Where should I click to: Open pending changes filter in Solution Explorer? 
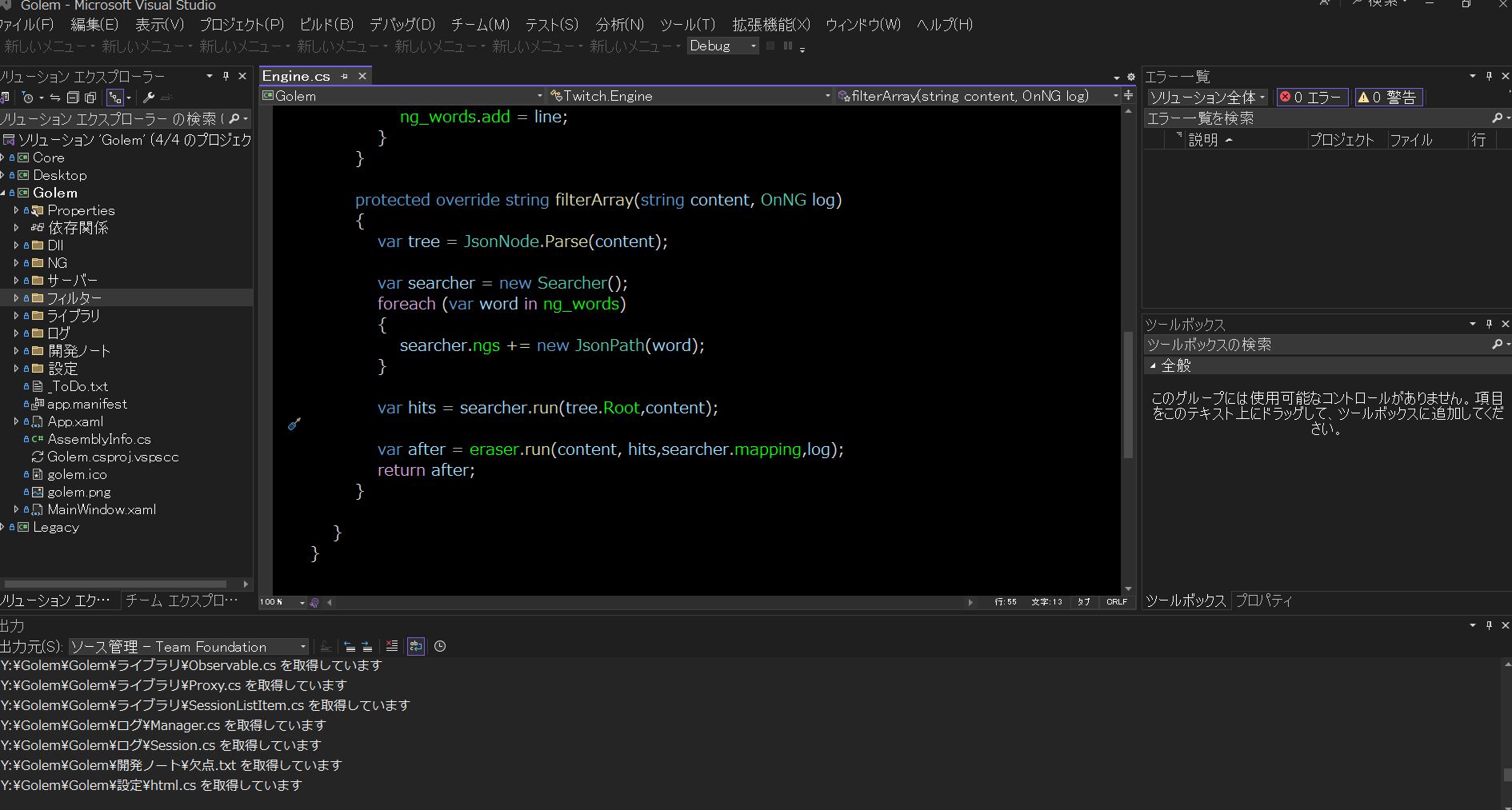click(28, 98)
